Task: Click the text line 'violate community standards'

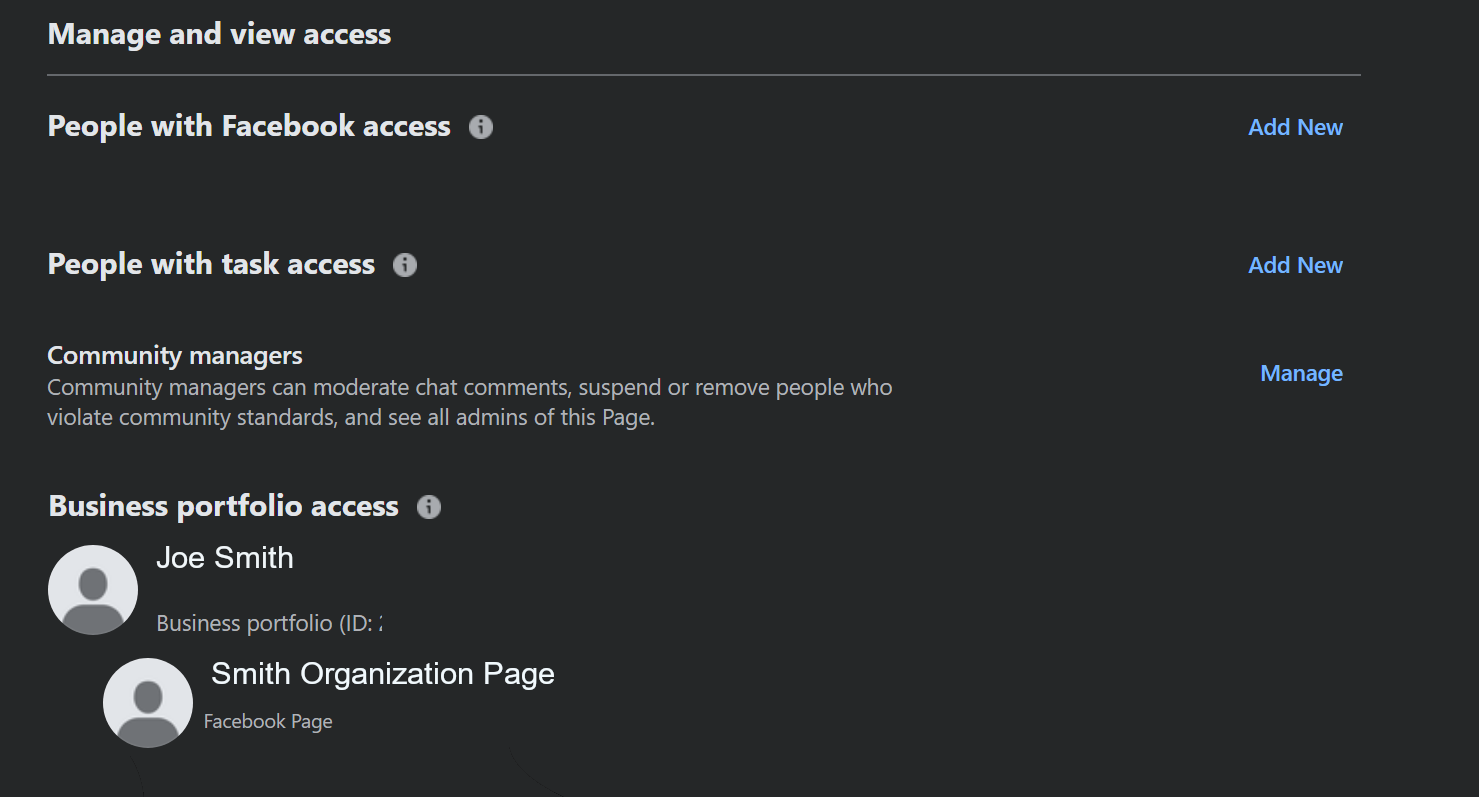Action: coord(350,417)
